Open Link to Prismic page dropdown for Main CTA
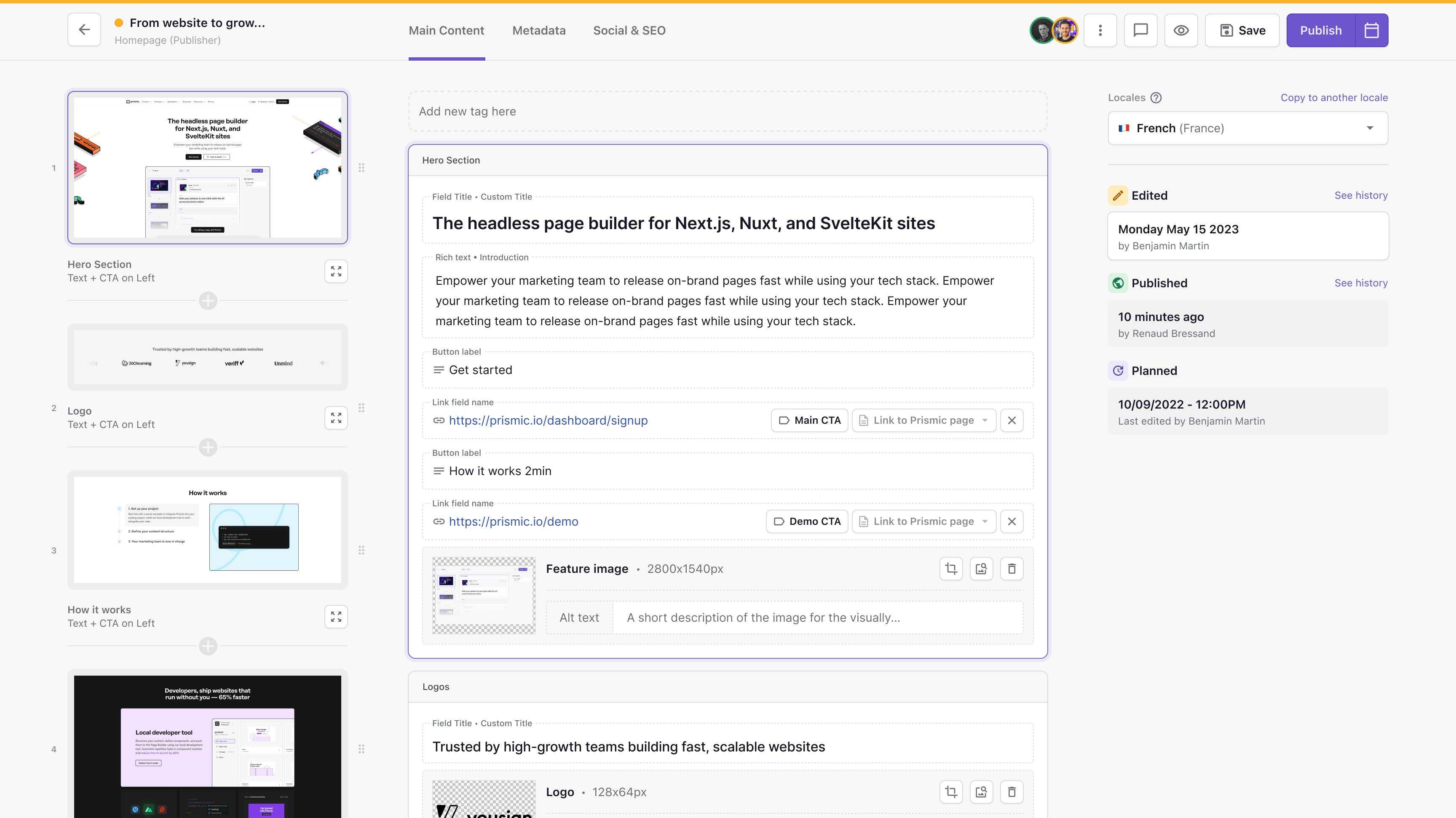 pos(923,420)
